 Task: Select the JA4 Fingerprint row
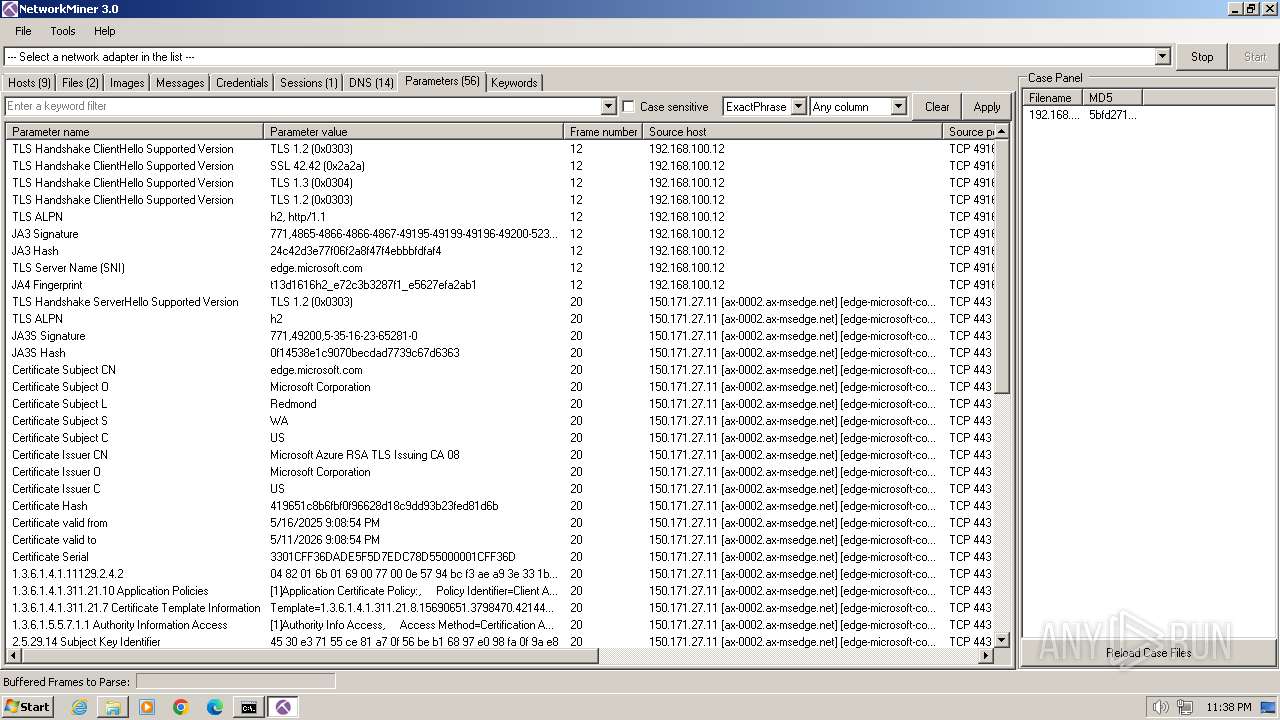(x=500, y=285)
